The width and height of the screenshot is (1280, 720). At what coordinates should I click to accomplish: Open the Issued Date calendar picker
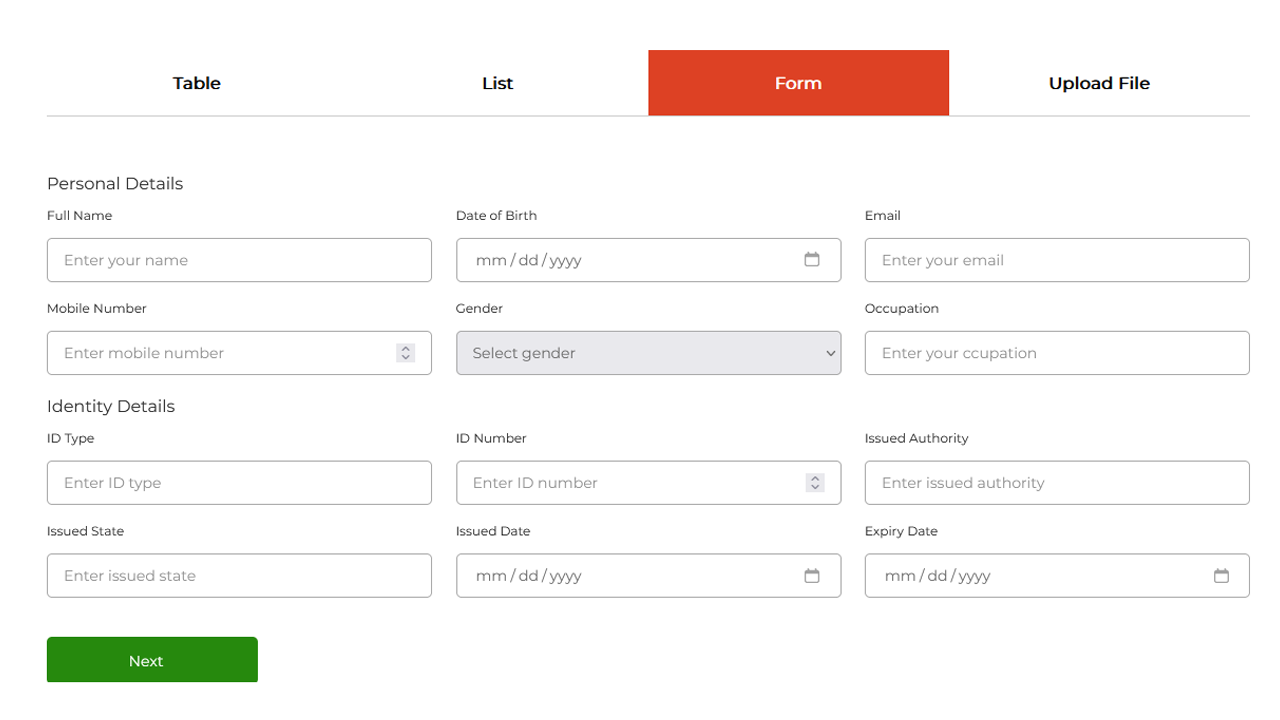click(812, 576)
